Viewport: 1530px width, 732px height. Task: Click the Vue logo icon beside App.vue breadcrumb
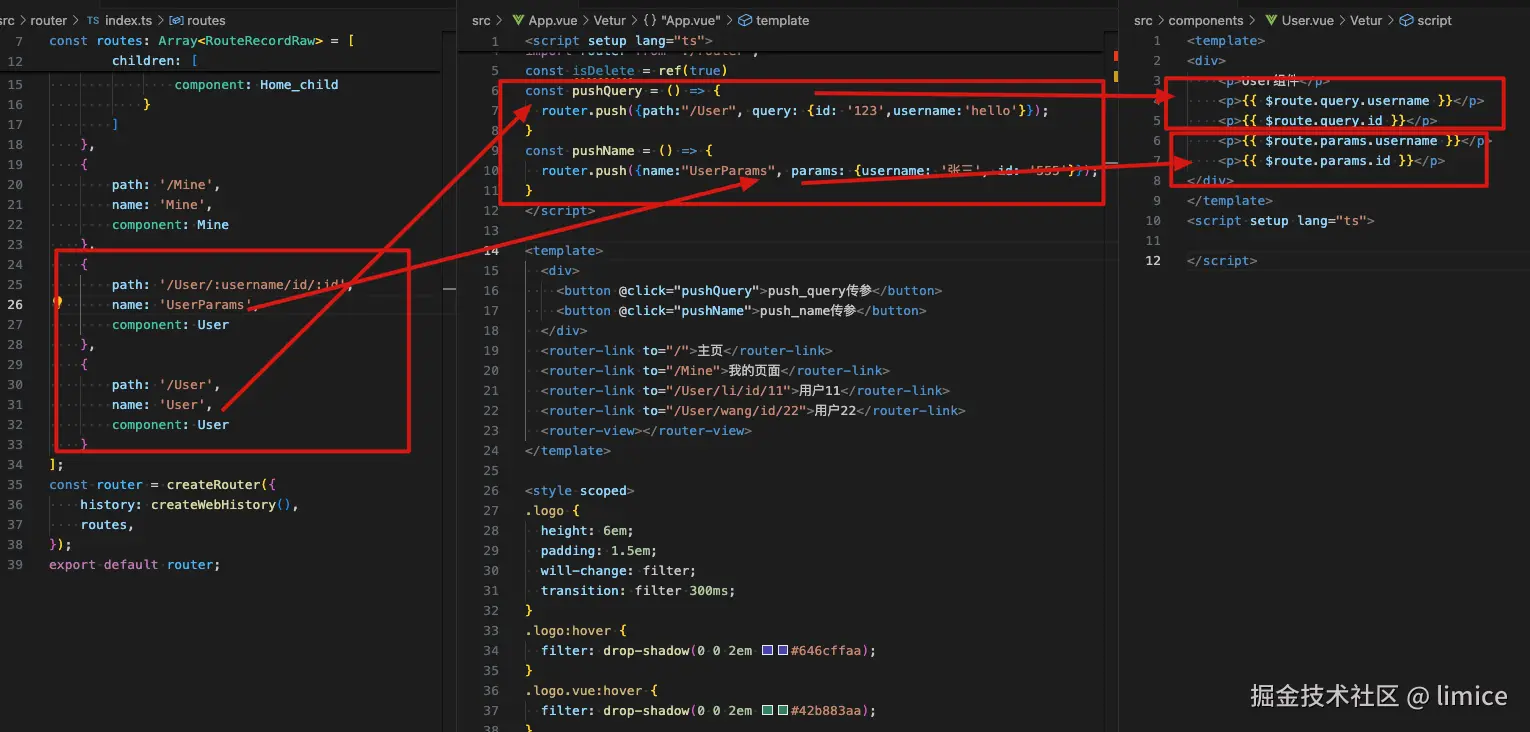point(519,20)
